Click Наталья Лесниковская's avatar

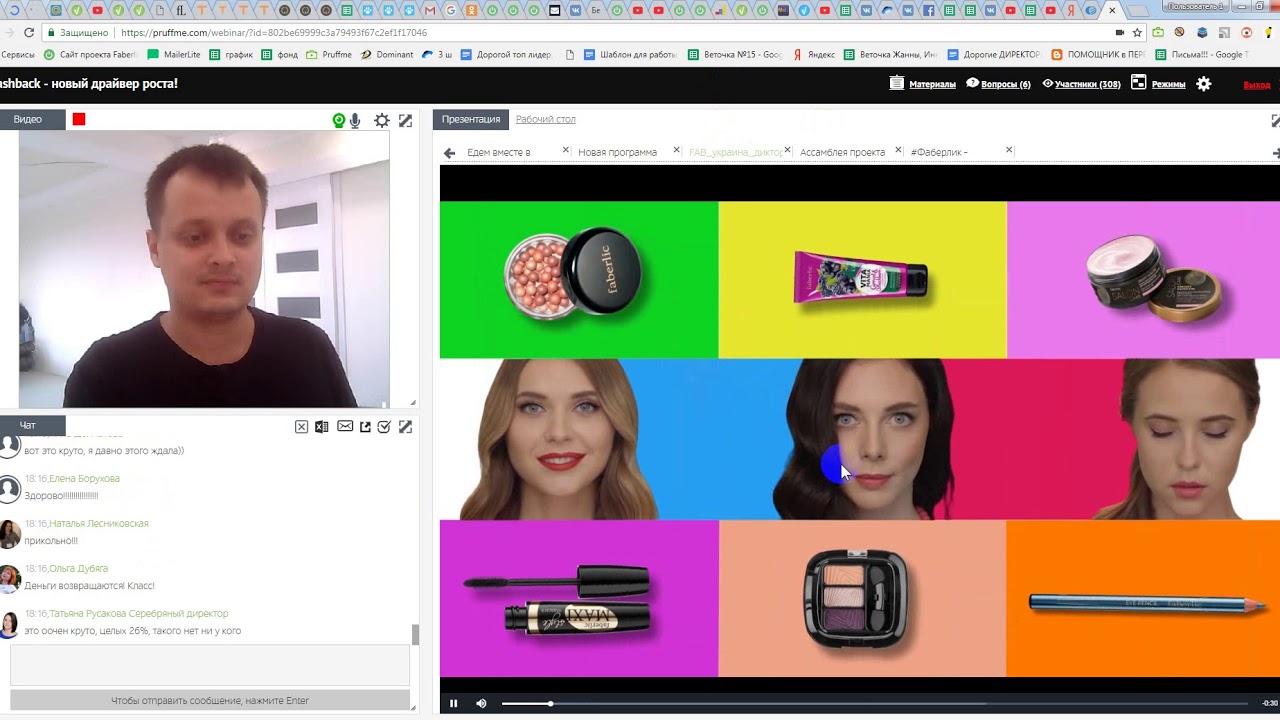pos(9,533)
